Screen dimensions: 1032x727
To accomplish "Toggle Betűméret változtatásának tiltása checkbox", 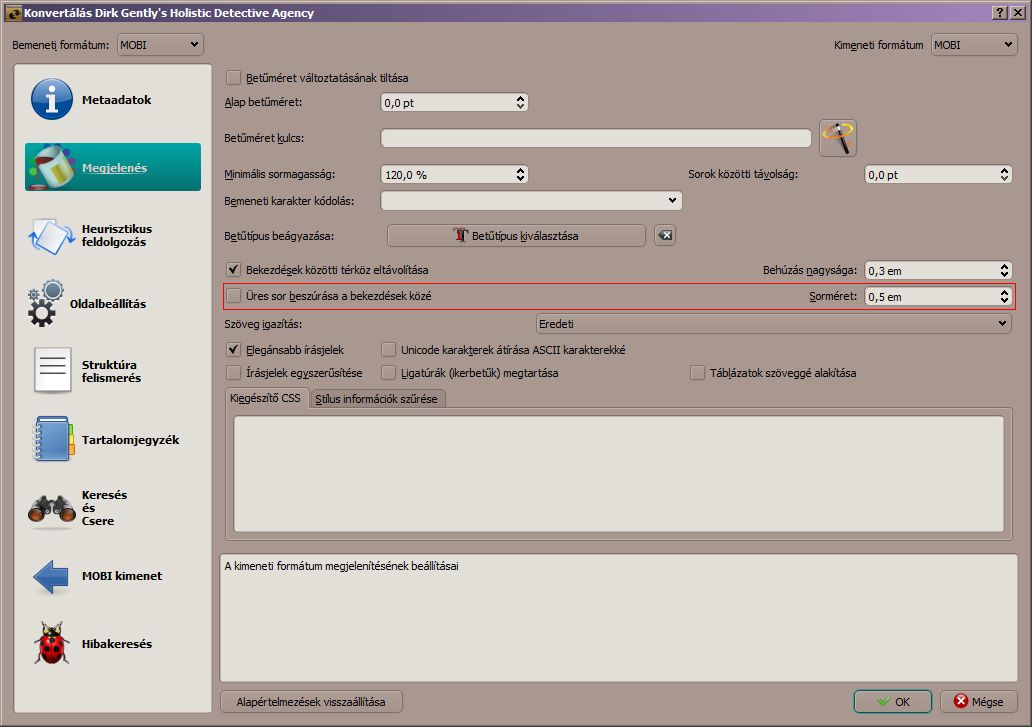I will point(233,78).
